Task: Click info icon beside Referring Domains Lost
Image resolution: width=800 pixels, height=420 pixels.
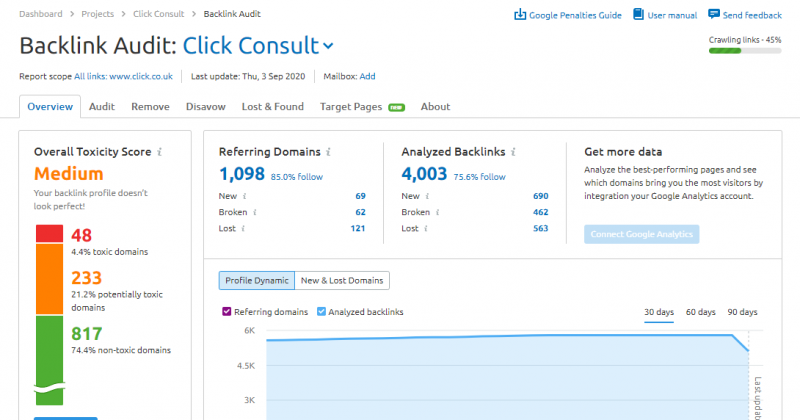Action: point(243,229)
